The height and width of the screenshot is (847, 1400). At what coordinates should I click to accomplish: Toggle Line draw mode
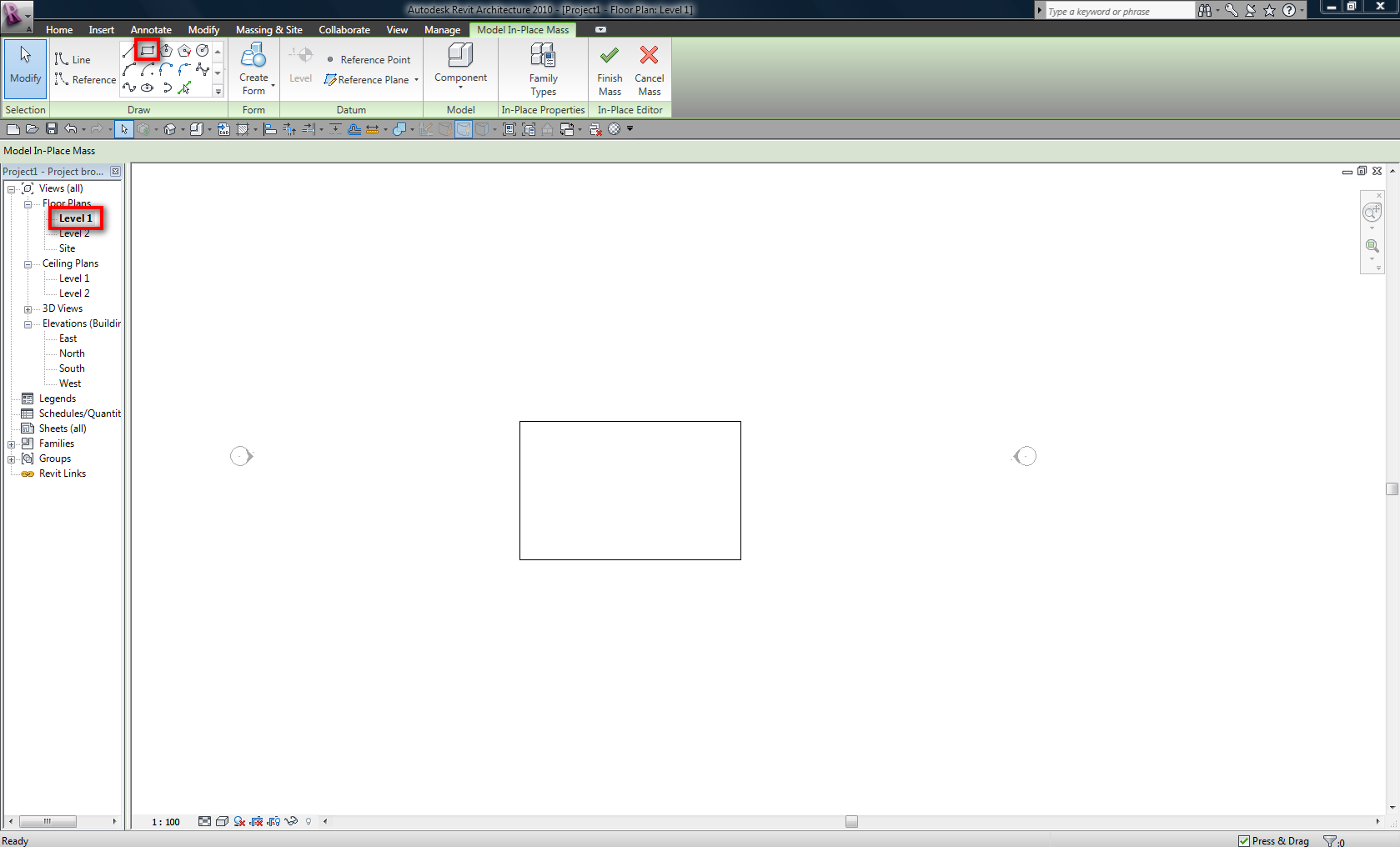[73, 59]
